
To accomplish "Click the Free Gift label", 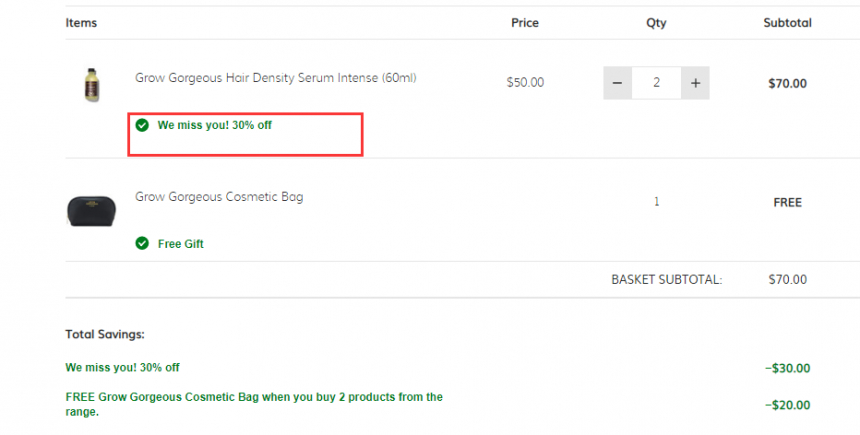I will click(180, 244).
